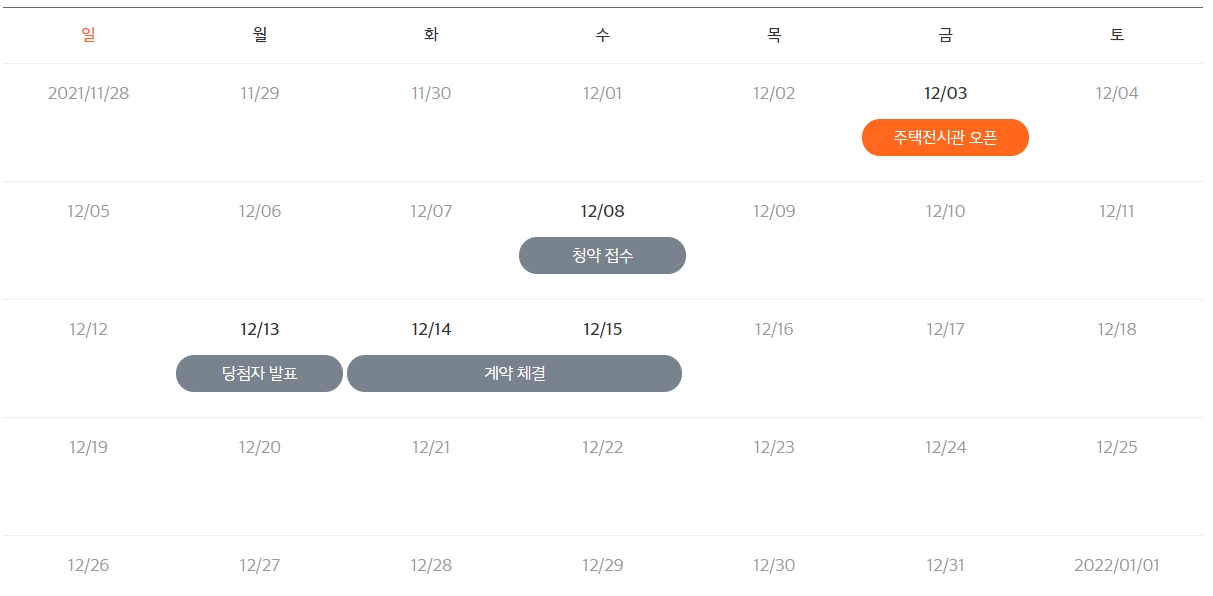Click the 2021/11/28 date cell
The height and width of the screenshot is (596, 1213).
tap(88, 94)
